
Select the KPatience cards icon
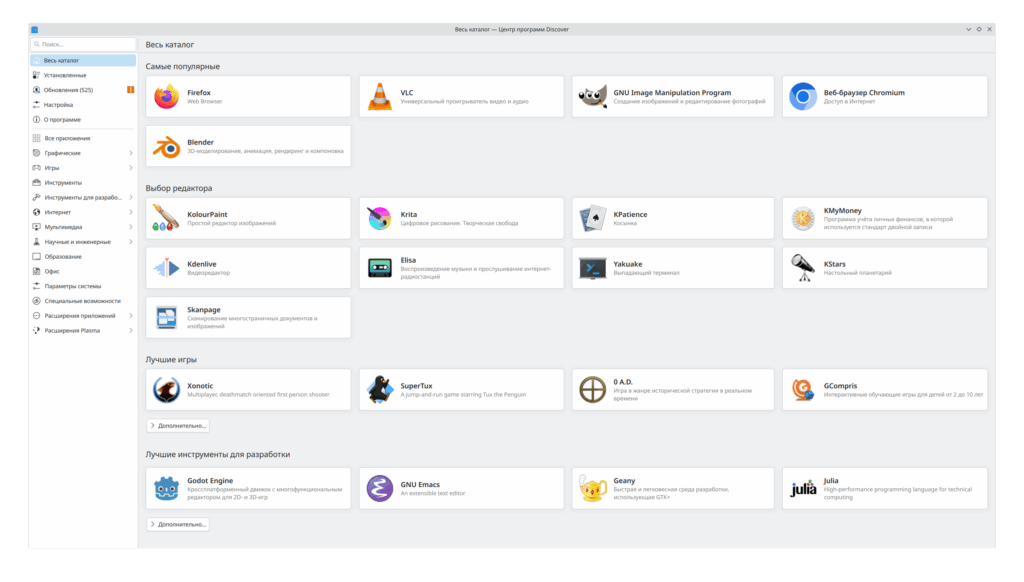[592, 218]
